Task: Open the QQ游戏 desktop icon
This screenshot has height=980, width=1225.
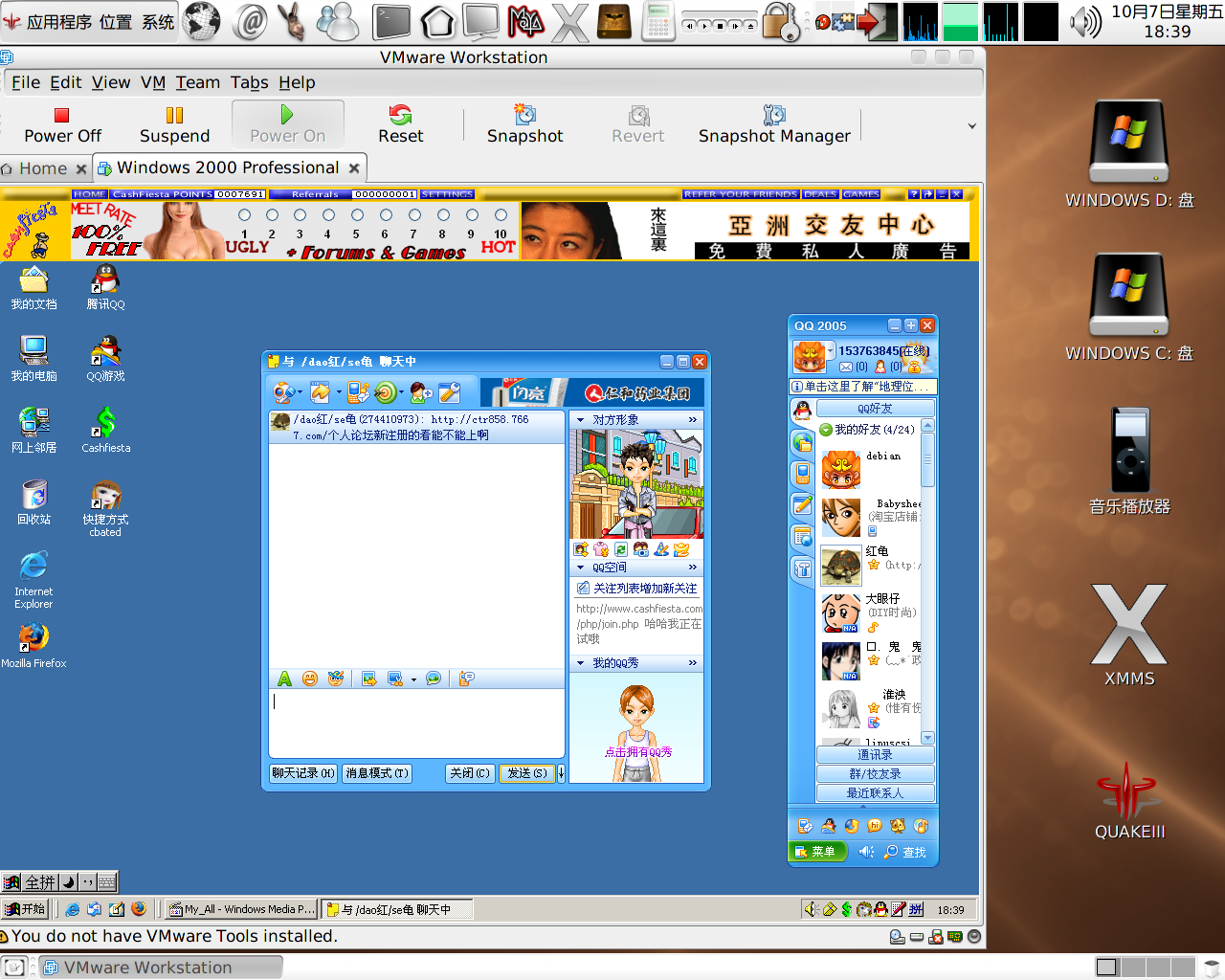Action: point(105,359)
